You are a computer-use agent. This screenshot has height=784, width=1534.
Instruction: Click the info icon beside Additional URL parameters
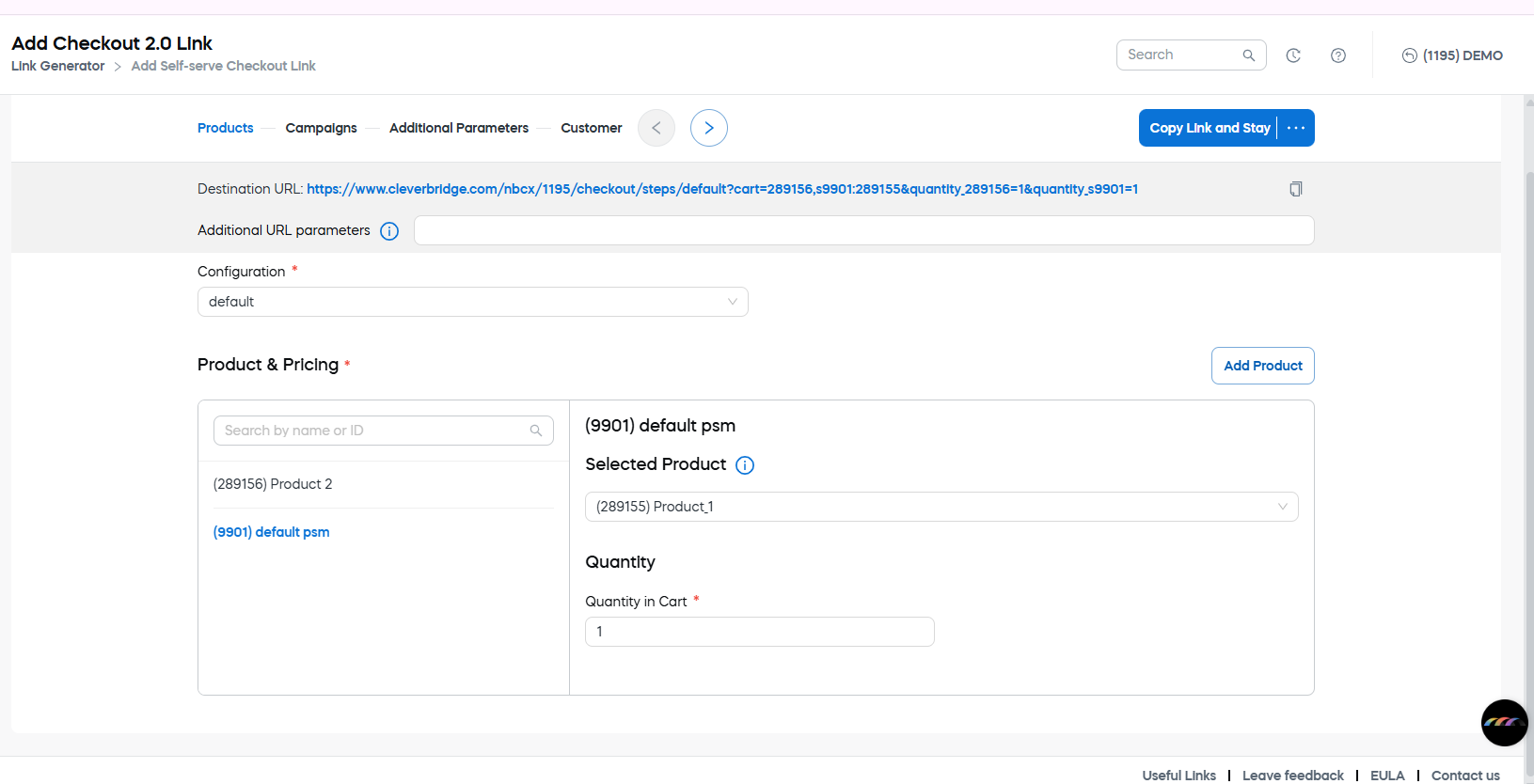pos(388,231)
